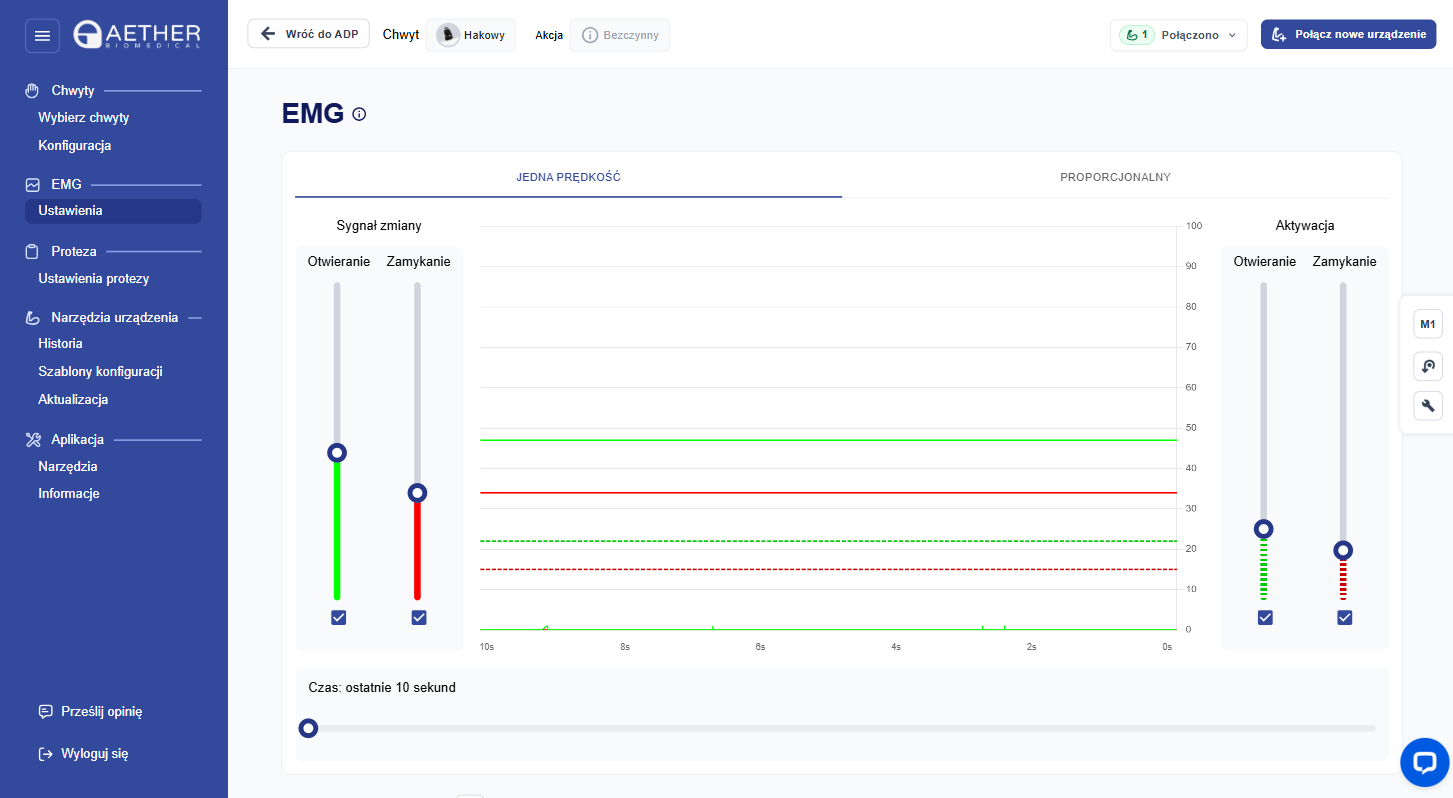Screen dimensions: 1453x798
Task: Click Wróć do ADP button
Action: (x=309, y=34)
